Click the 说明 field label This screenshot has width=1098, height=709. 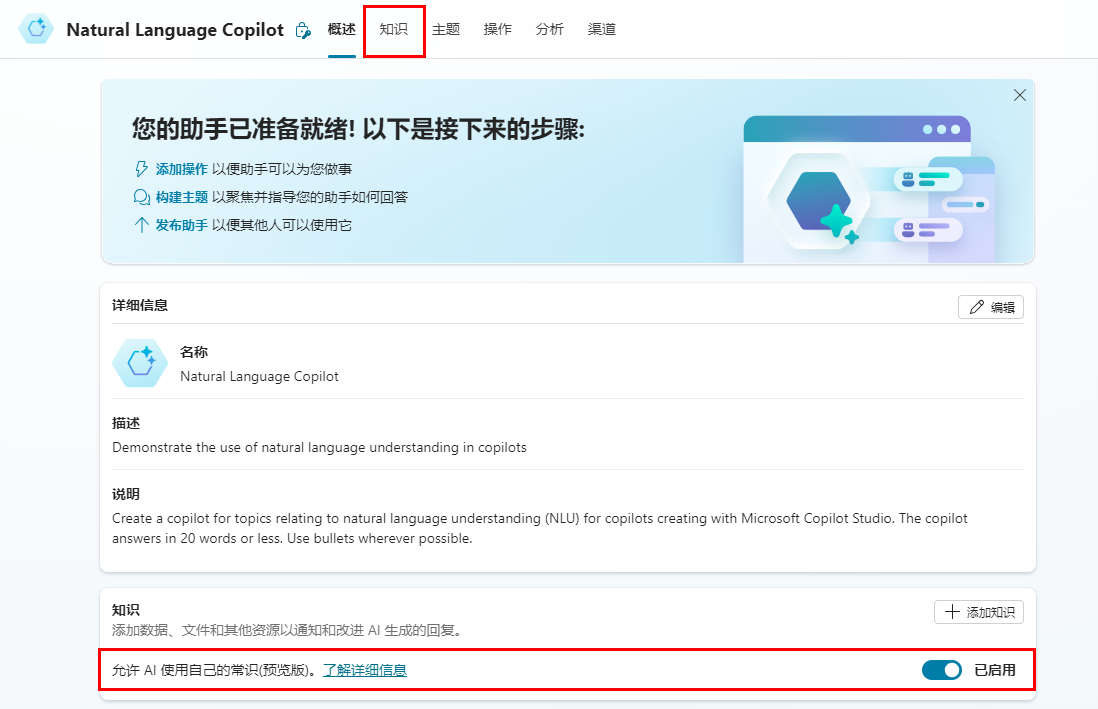point(126,494)
